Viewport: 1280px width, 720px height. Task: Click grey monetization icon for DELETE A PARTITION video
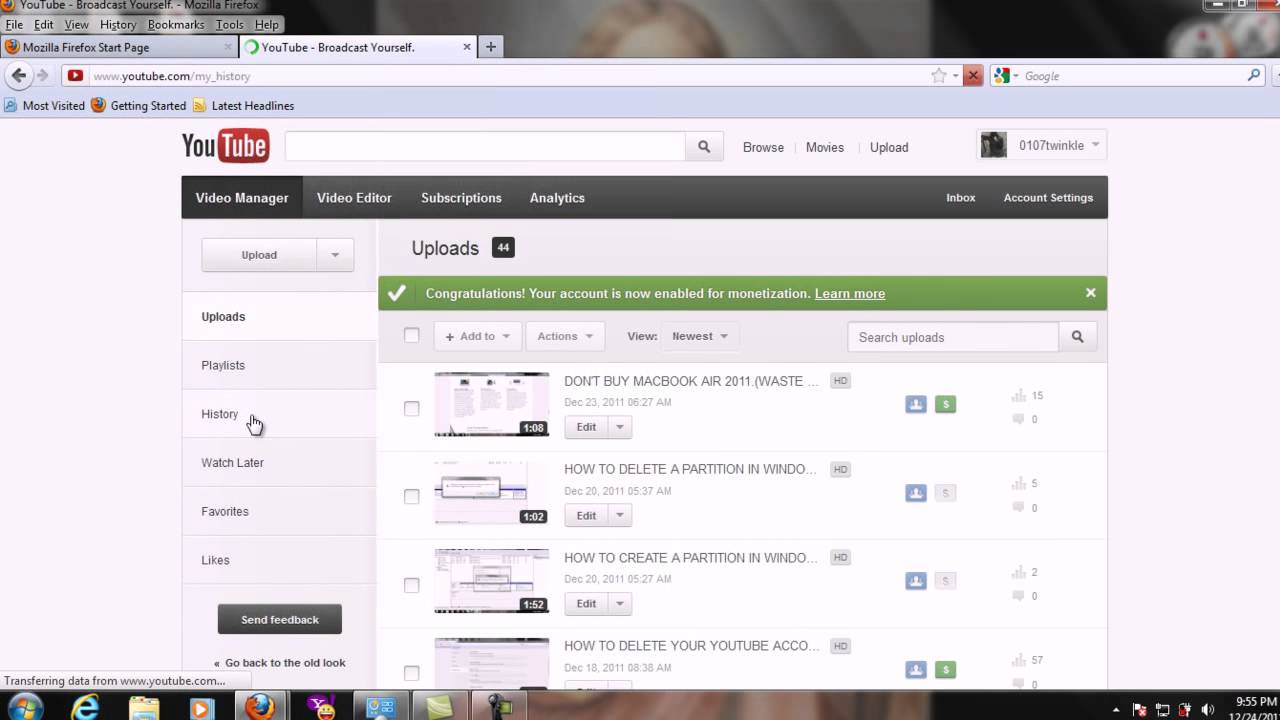click(x=945, y=492)
